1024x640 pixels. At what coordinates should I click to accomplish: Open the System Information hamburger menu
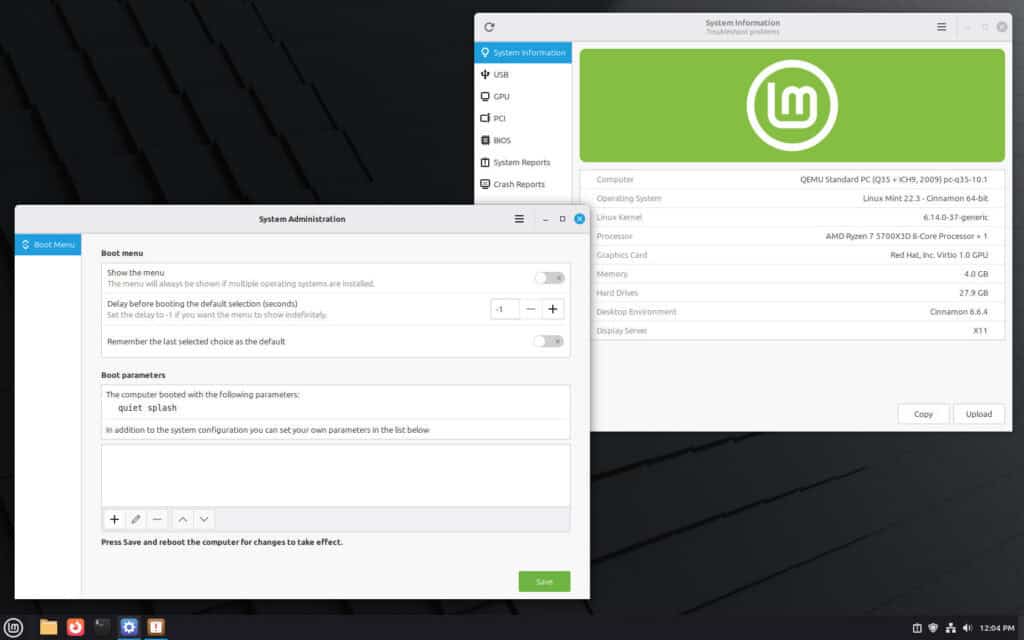941,27
